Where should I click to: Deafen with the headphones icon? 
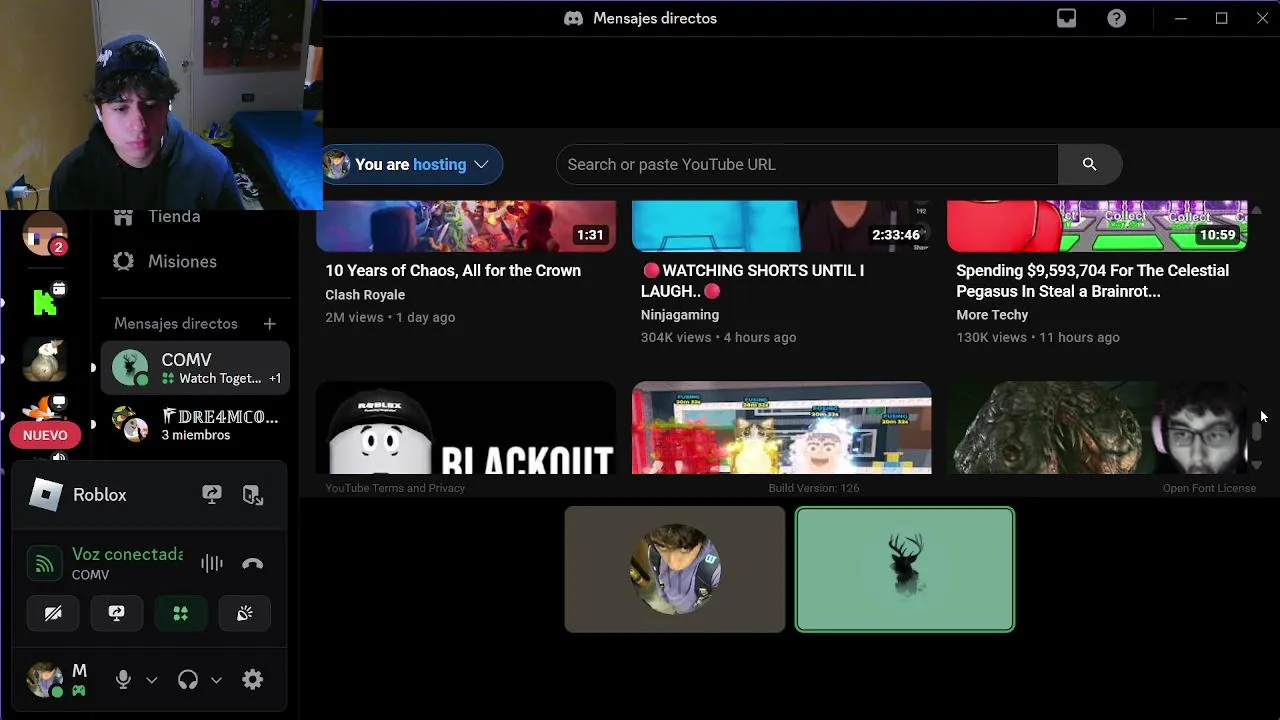pos(187,680)
